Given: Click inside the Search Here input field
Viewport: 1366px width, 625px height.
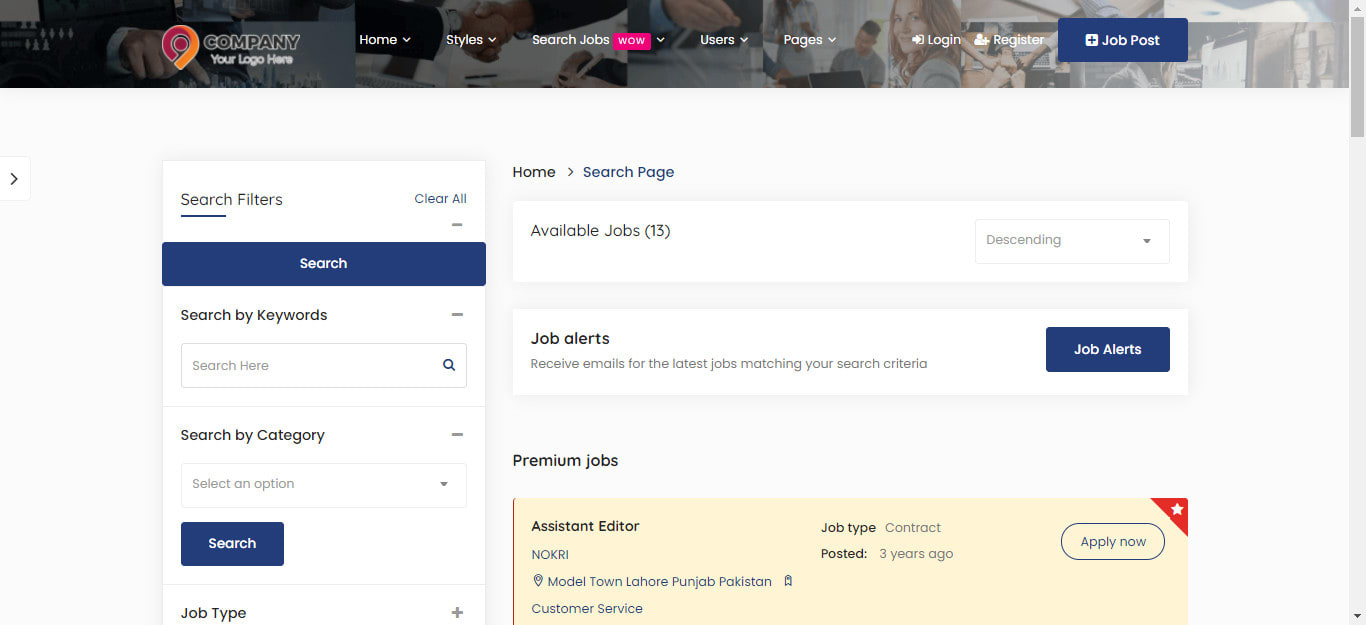Looking at the screenshot, I should [300, 365].
